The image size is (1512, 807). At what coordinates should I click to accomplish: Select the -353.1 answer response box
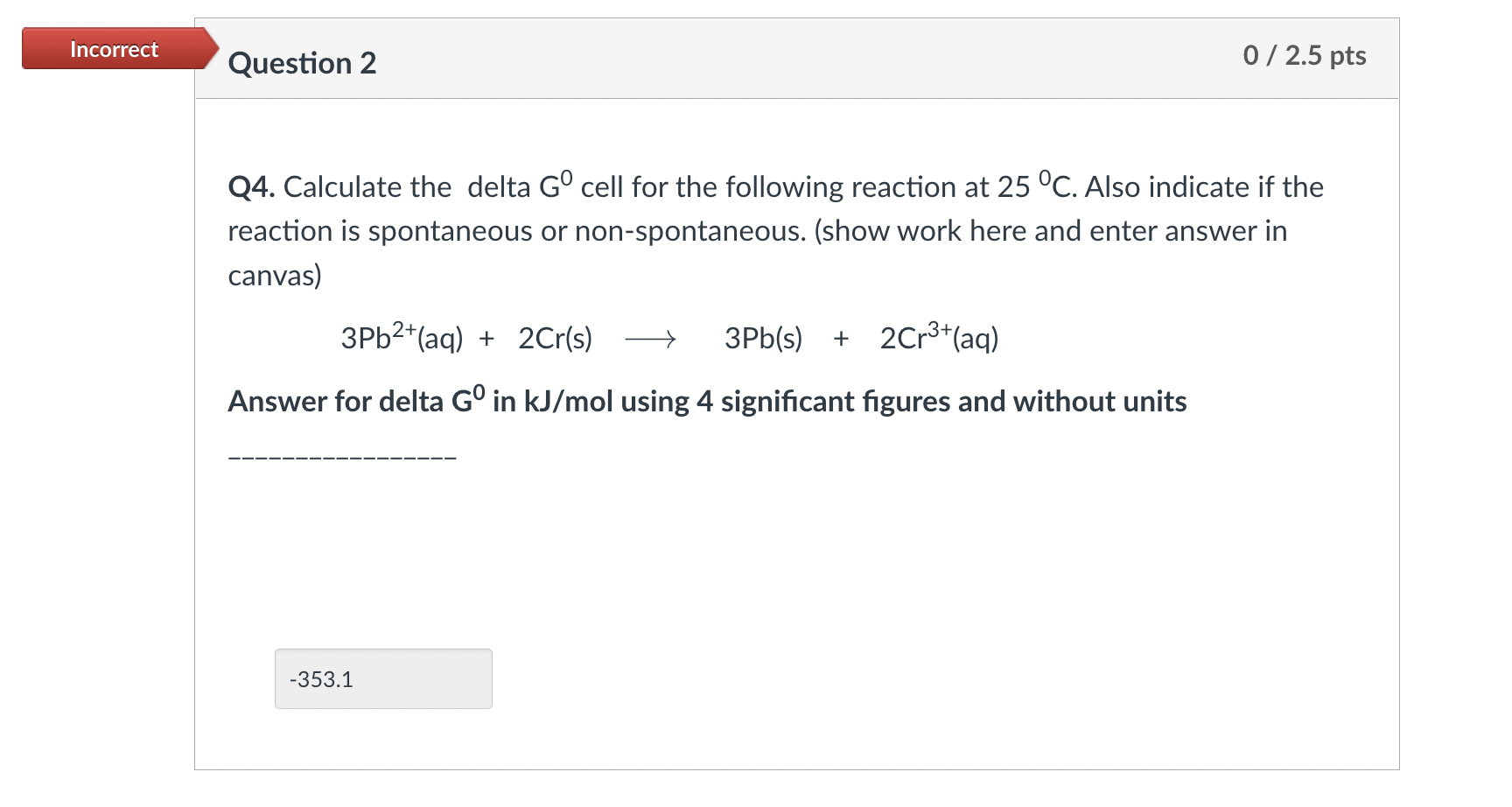pos(382,678)
